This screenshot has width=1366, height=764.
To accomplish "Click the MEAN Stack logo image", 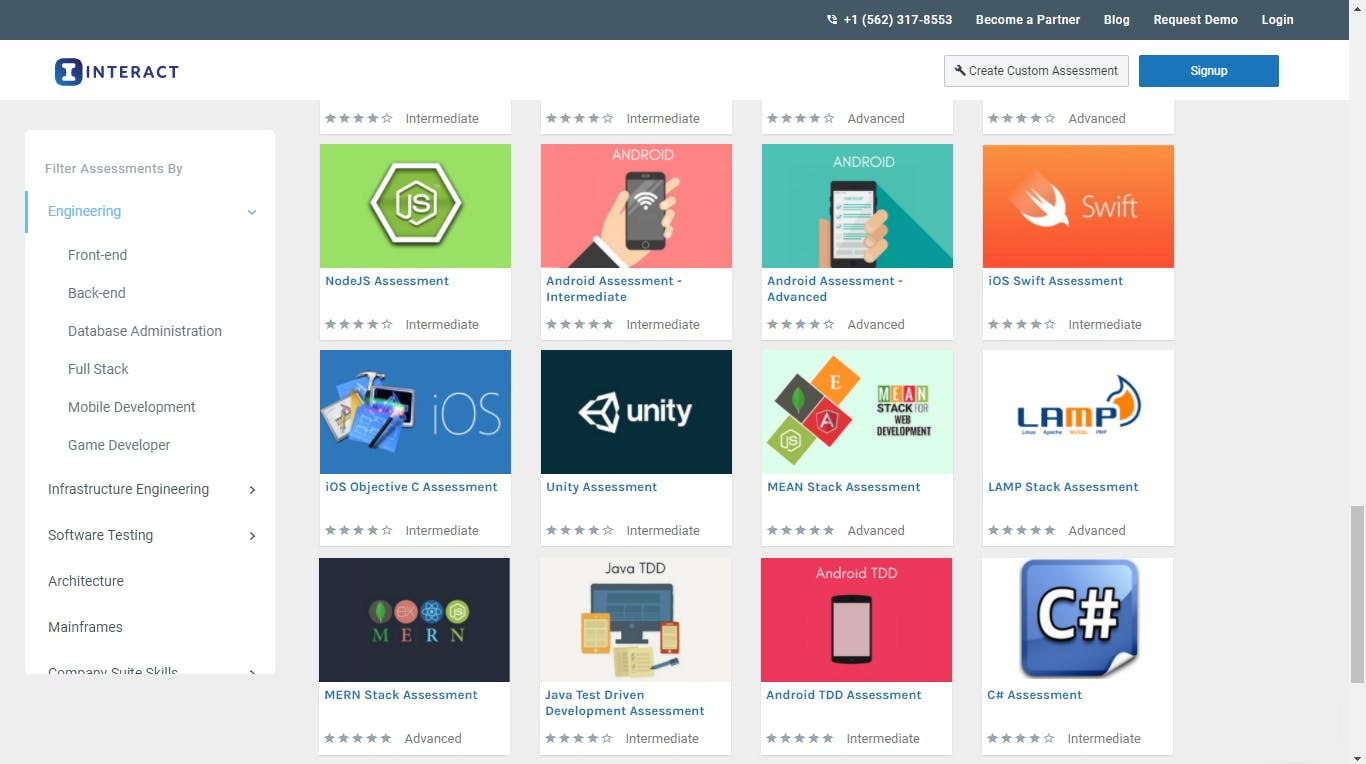I will point(857,412).
